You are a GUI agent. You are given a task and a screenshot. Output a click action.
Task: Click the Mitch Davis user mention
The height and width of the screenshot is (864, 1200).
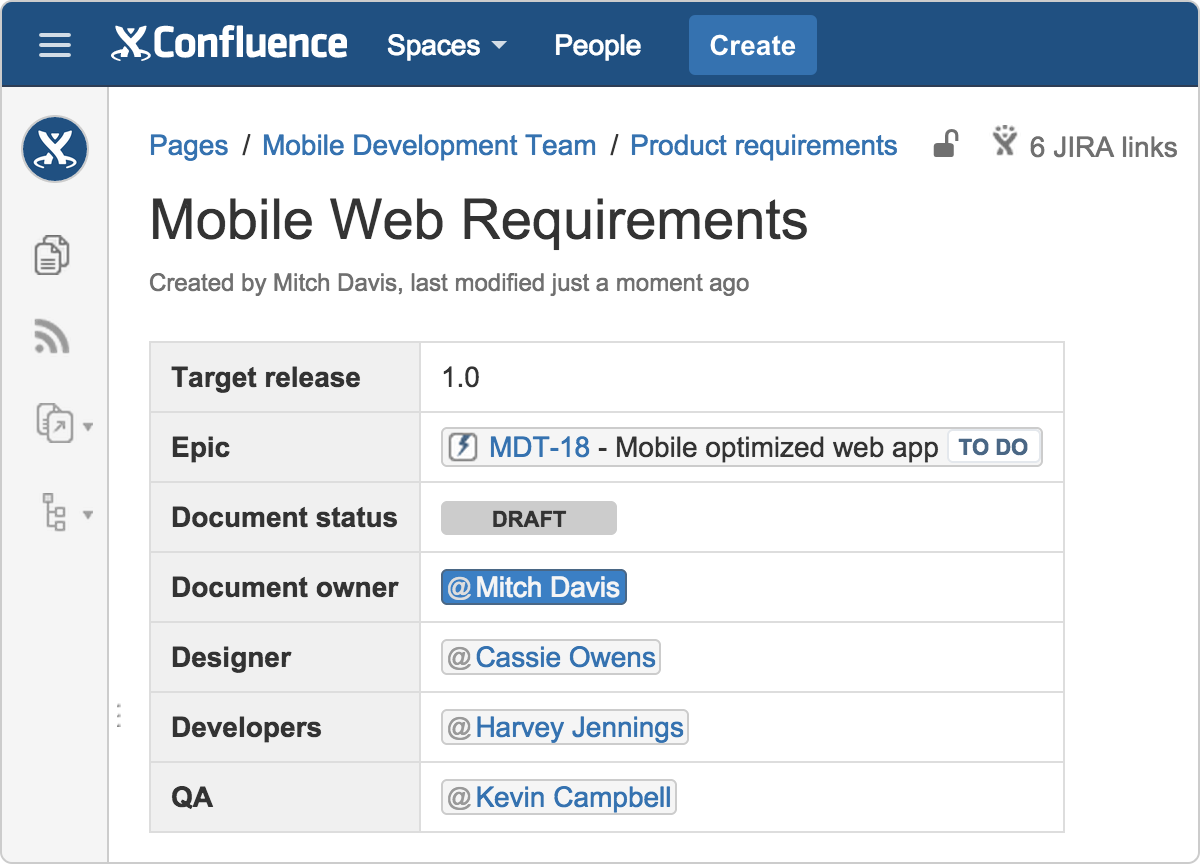point(533,587)
